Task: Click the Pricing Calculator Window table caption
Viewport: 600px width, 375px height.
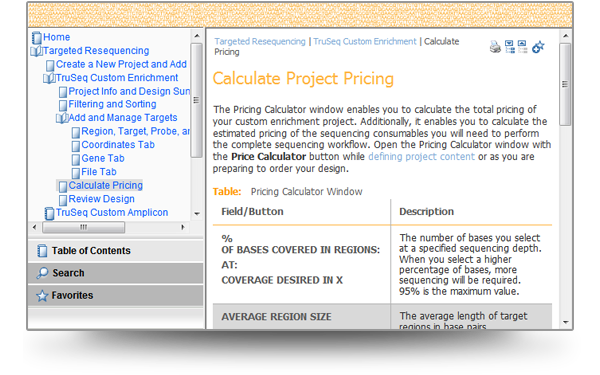Action: pyautogui.click(x=307, y=192)
